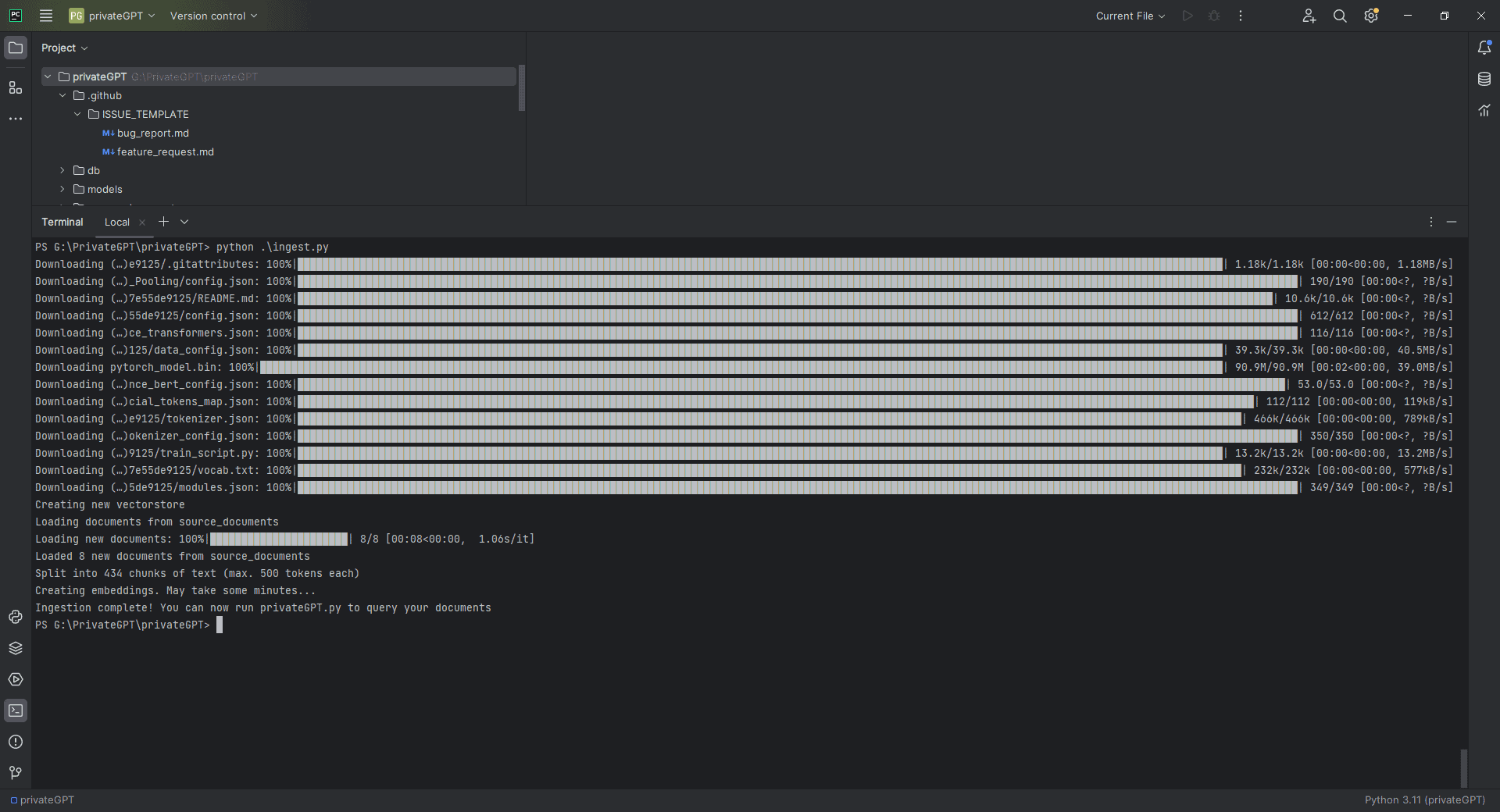Viewport: 1500px width, 812px height.
Task: Minimize the PyCharm window
Action: click(1408, 16)
